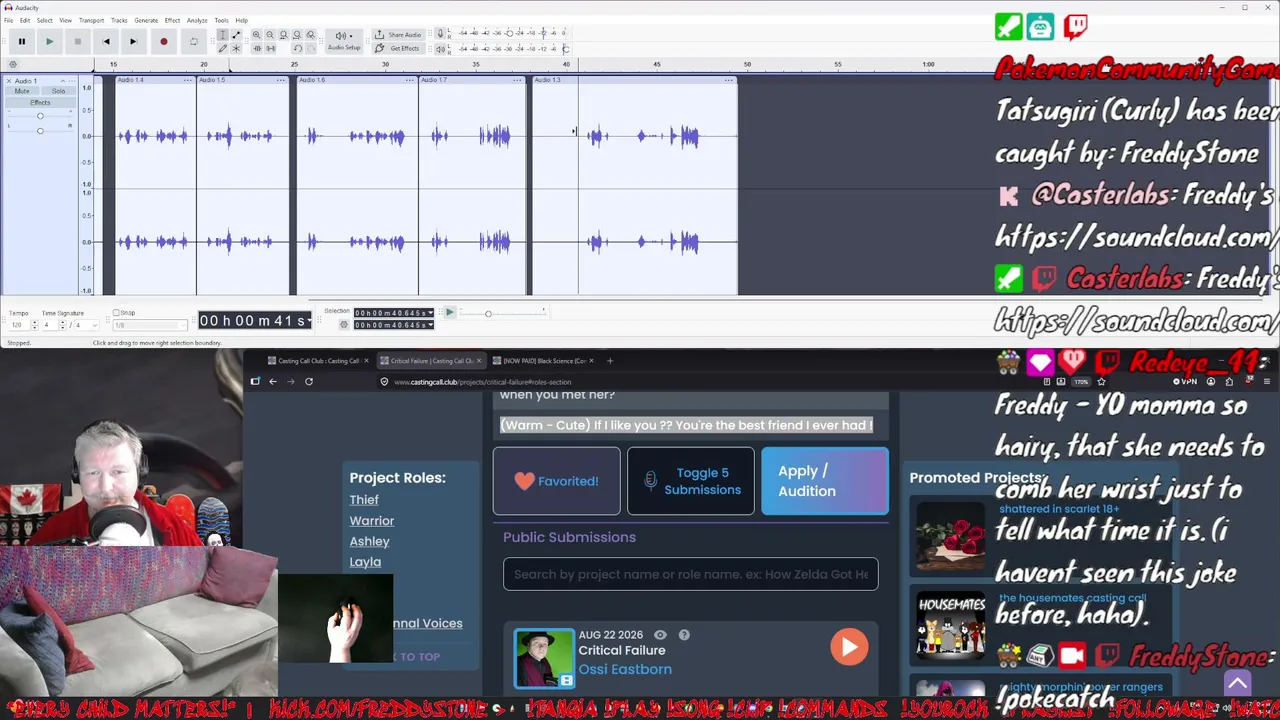1280x720 pixels.
Task: Open timeline options gear icon
Action: 13,64
